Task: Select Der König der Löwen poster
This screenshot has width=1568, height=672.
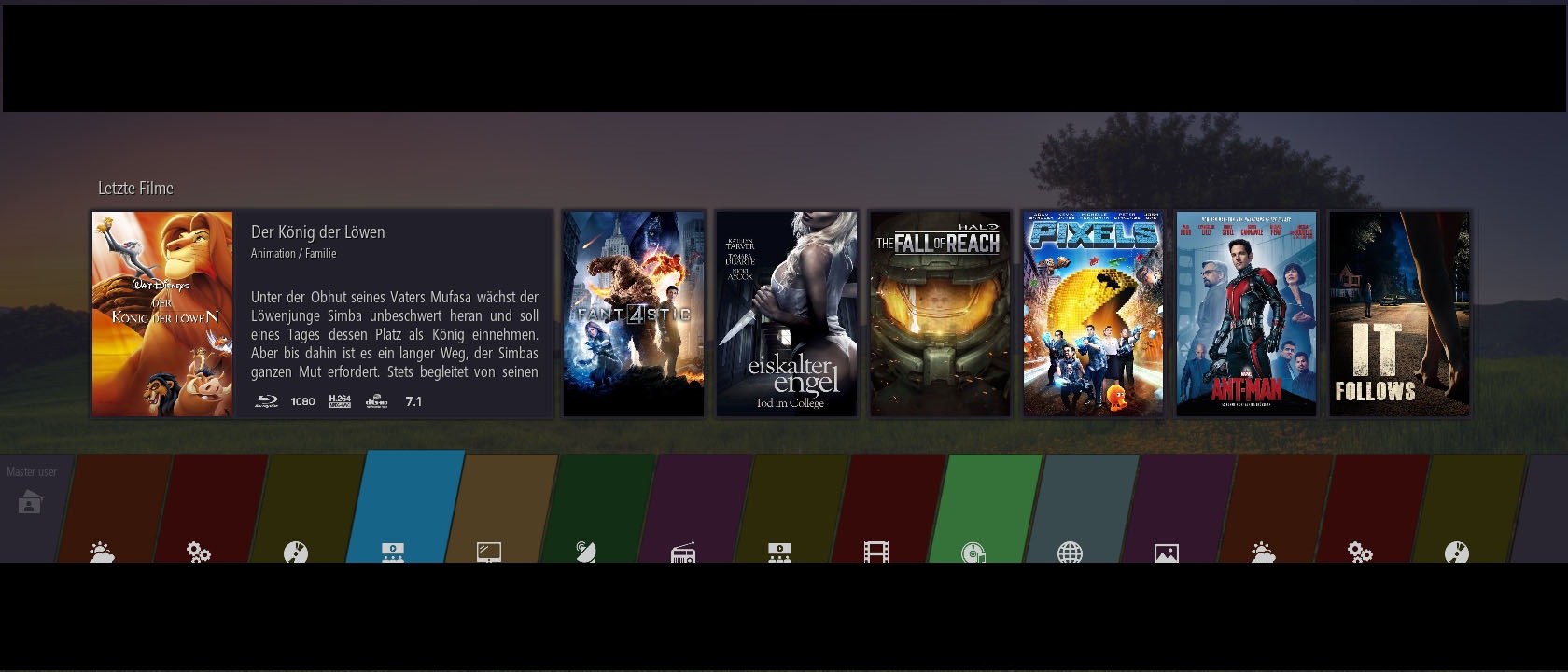Action: pos(162,314)
